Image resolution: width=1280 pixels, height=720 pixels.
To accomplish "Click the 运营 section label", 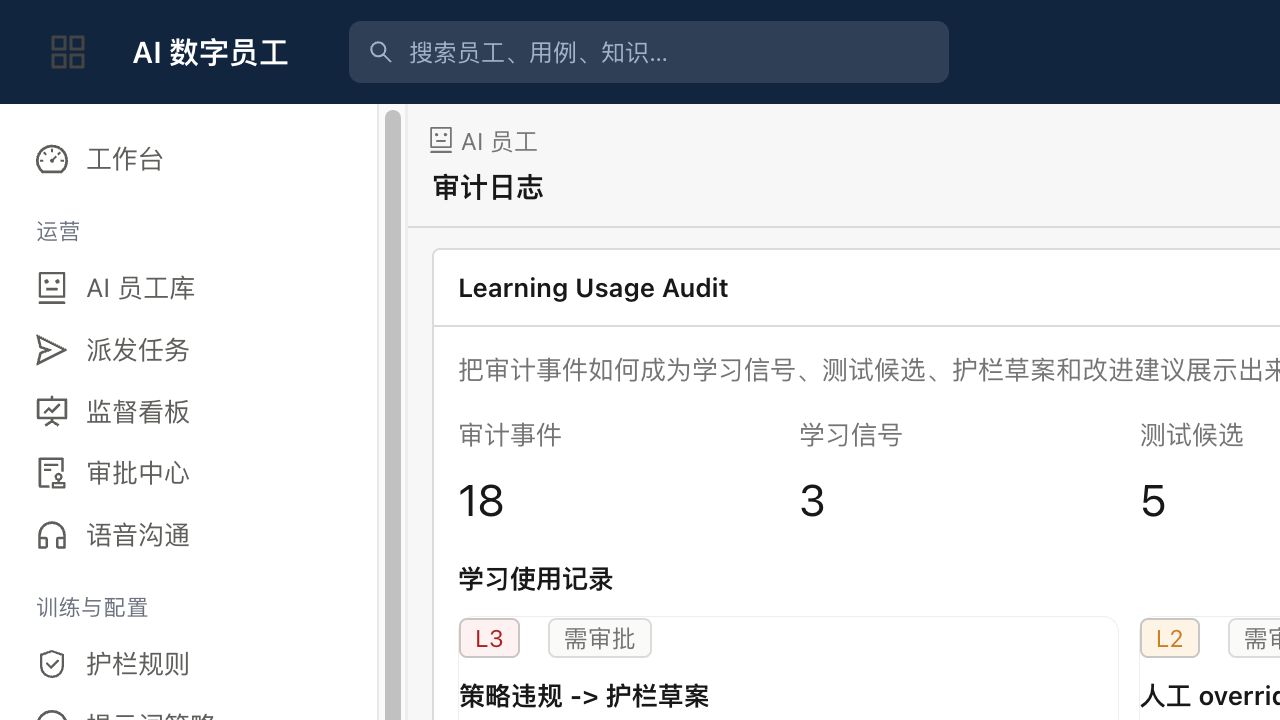I will (x=58, y=232).
